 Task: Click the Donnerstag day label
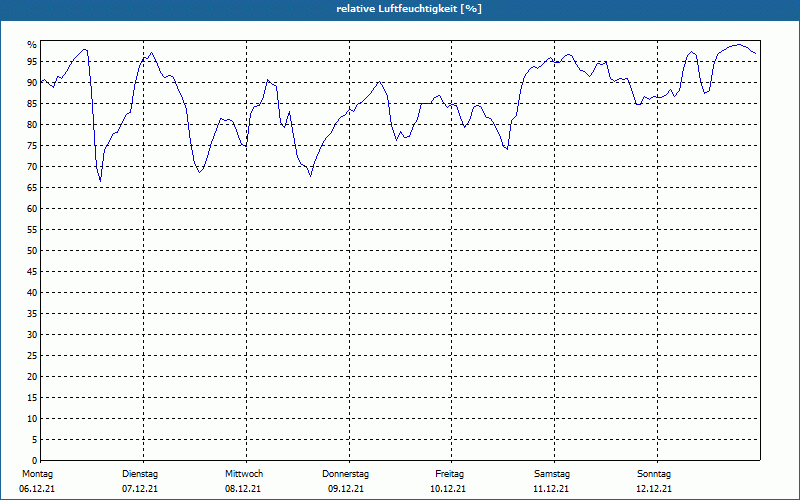(345, 474)
